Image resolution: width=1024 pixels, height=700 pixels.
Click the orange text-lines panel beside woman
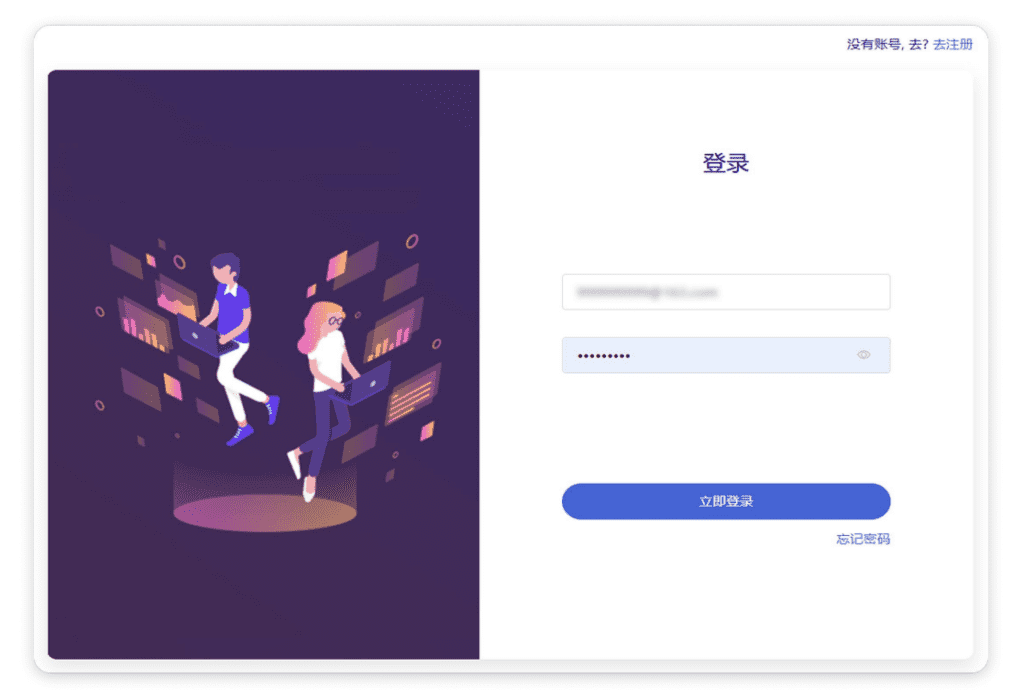click(413, 396)
